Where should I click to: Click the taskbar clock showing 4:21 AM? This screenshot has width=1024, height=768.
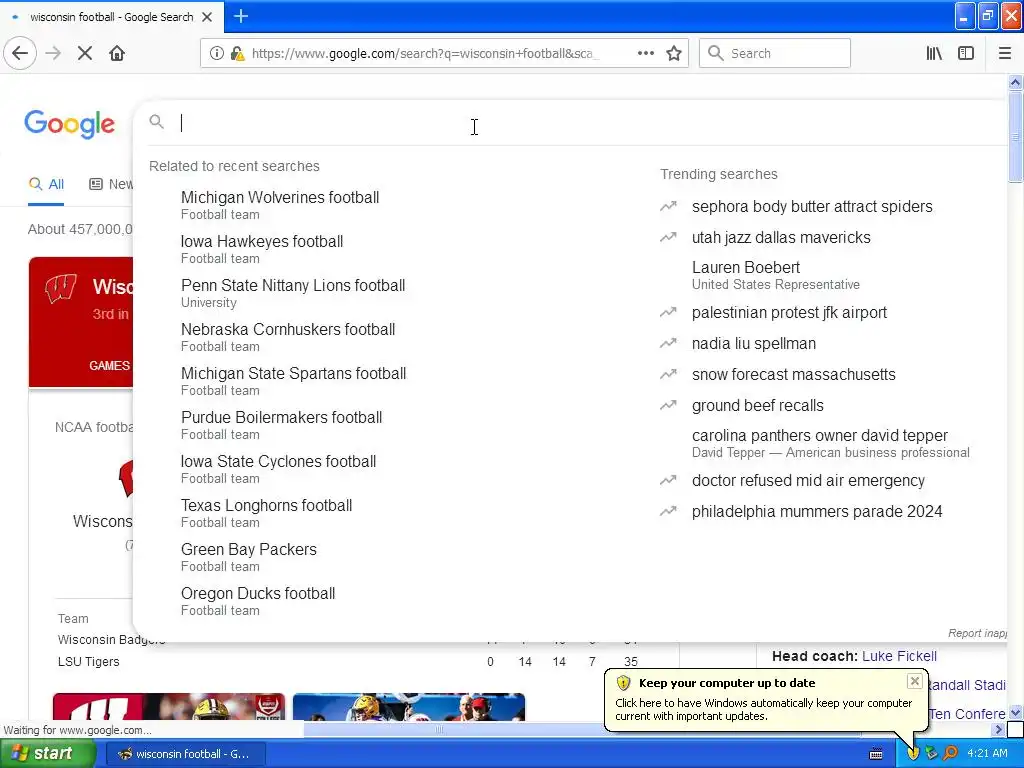point(987,753)
